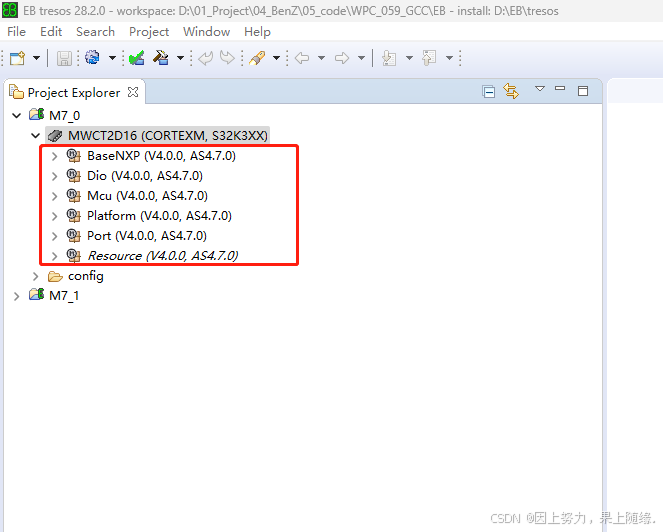Click the BaseNXP module icon
663x532 pixels.
[74, 156]
